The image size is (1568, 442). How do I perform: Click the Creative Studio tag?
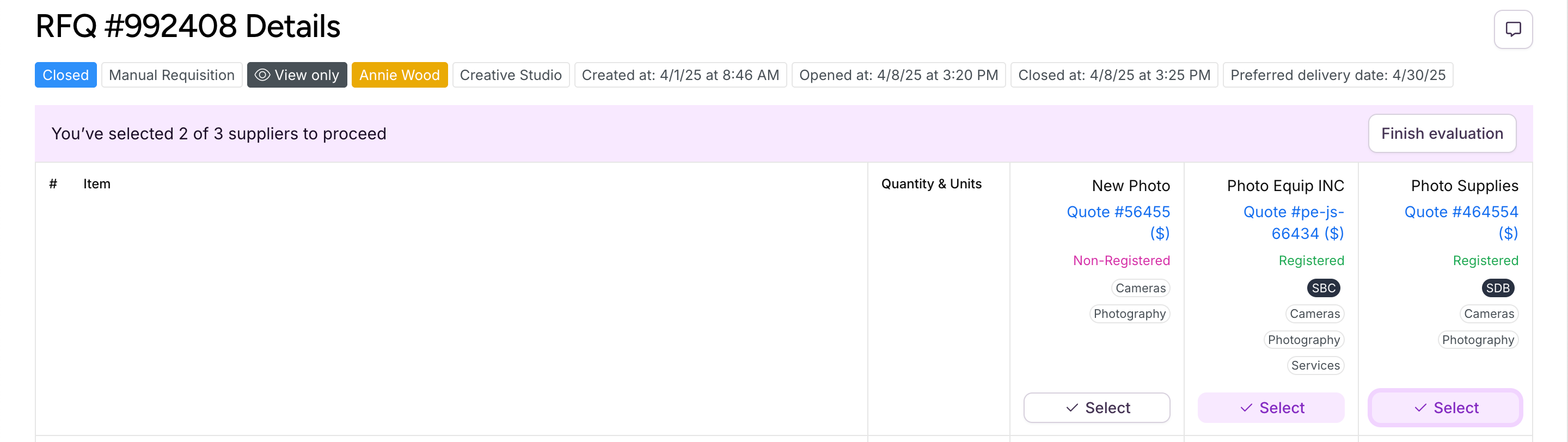(x=511, y=75)
